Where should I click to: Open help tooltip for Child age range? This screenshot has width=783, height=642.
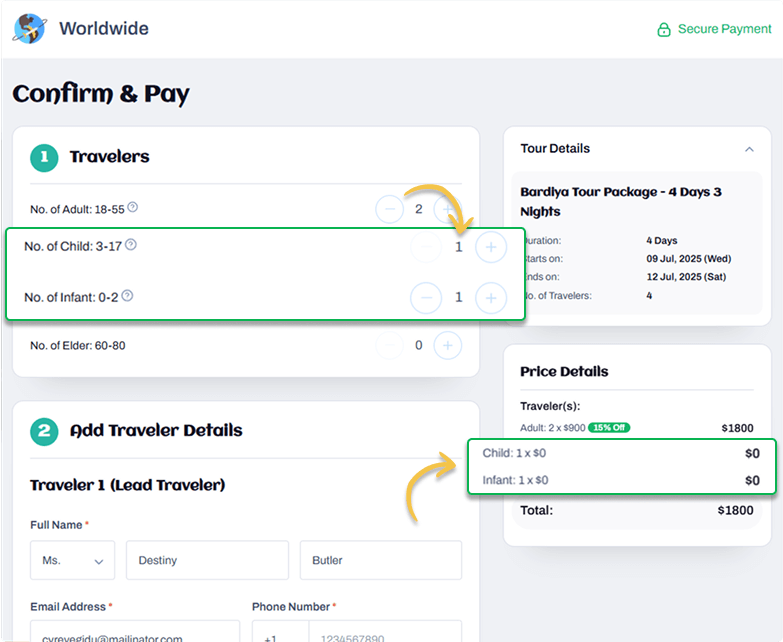(130, 245)
